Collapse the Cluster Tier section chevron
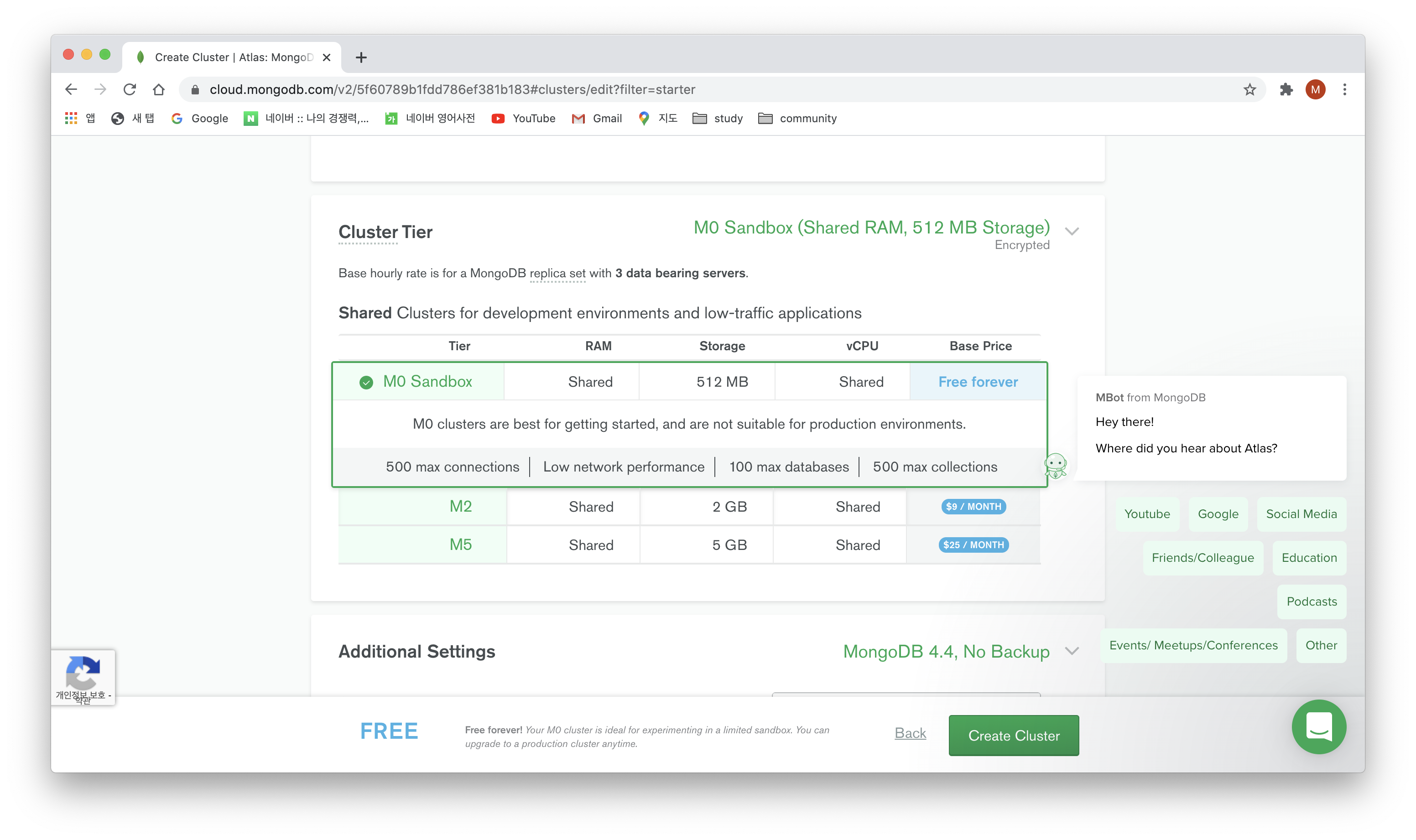Image resolution: width=1416 pixels, height=840 pixels. (1072, 231)
